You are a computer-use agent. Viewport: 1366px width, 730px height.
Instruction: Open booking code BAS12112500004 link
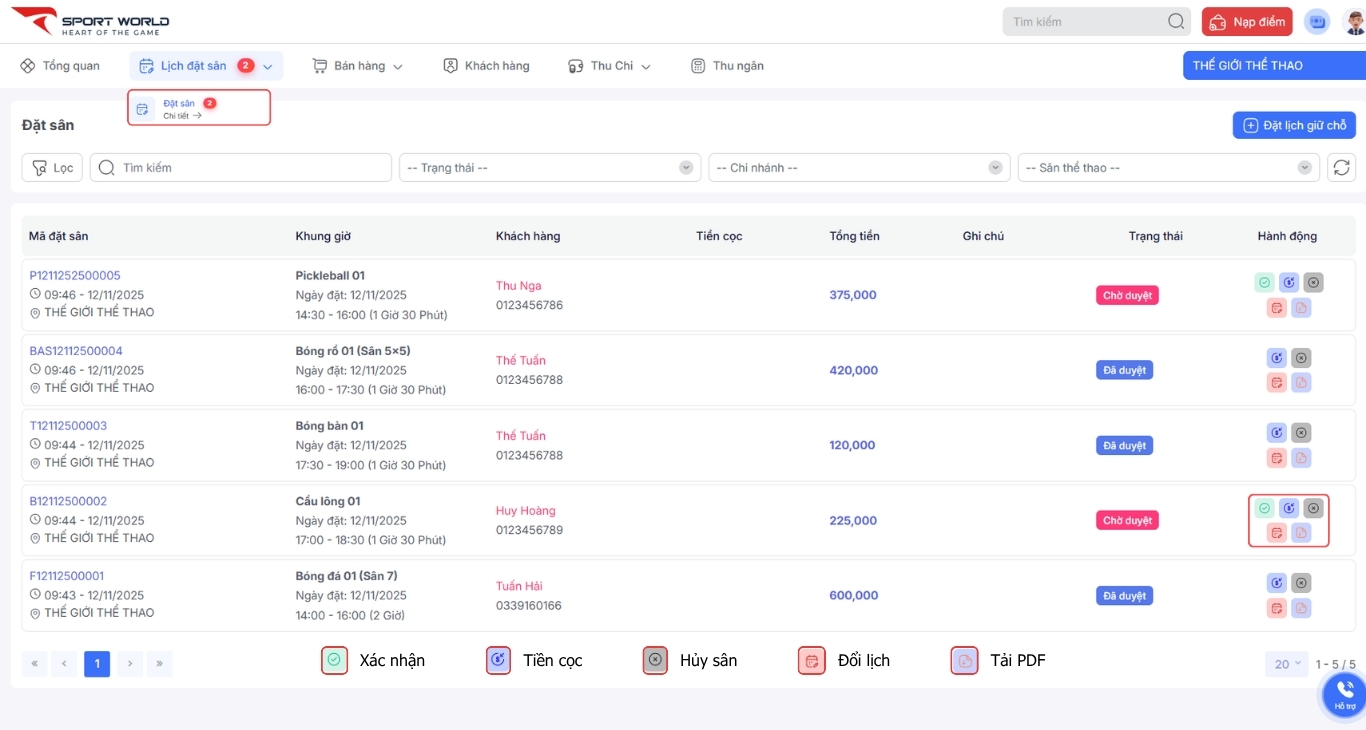tap(76, 351)
